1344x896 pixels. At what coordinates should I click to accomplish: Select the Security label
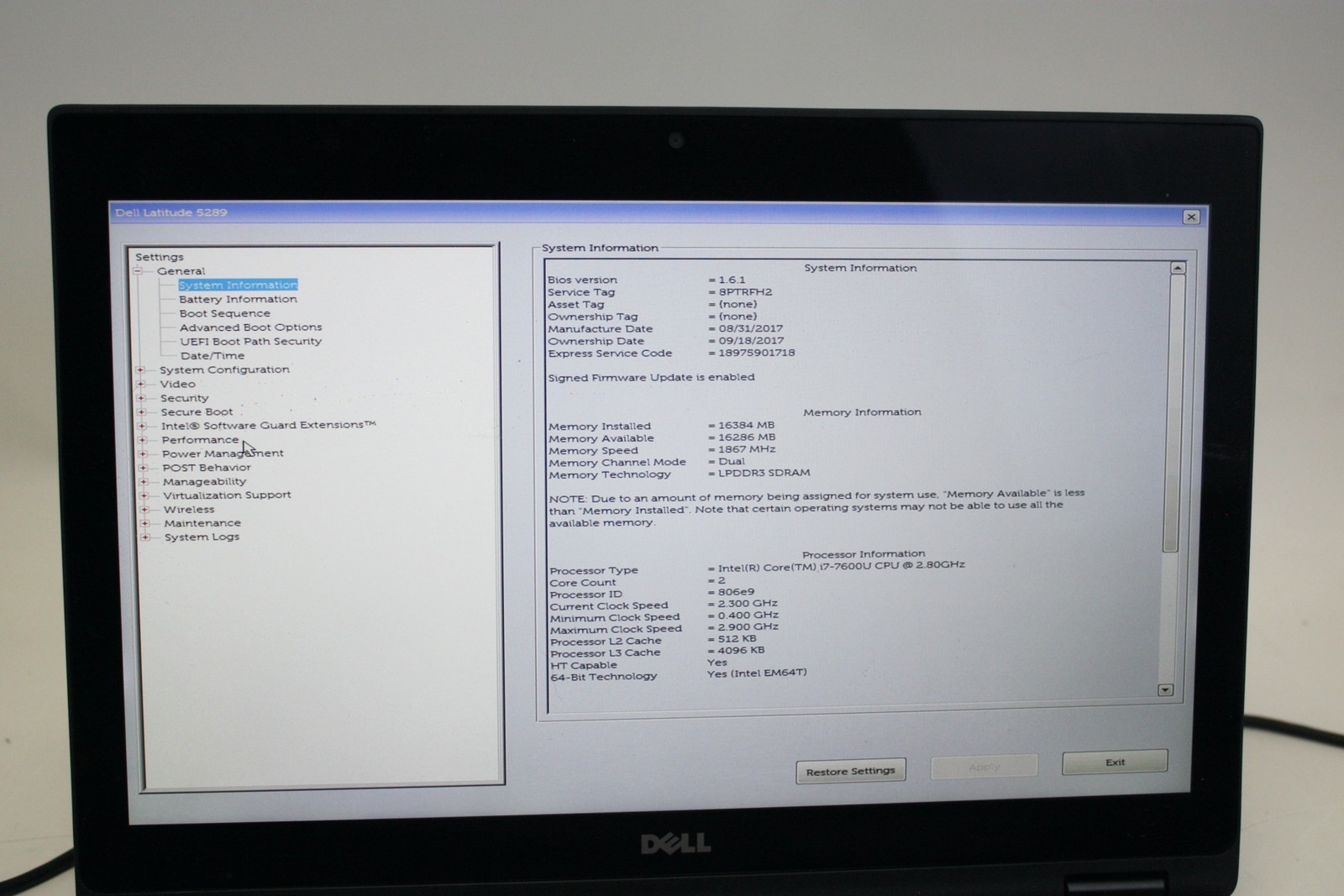coord(184,398)
